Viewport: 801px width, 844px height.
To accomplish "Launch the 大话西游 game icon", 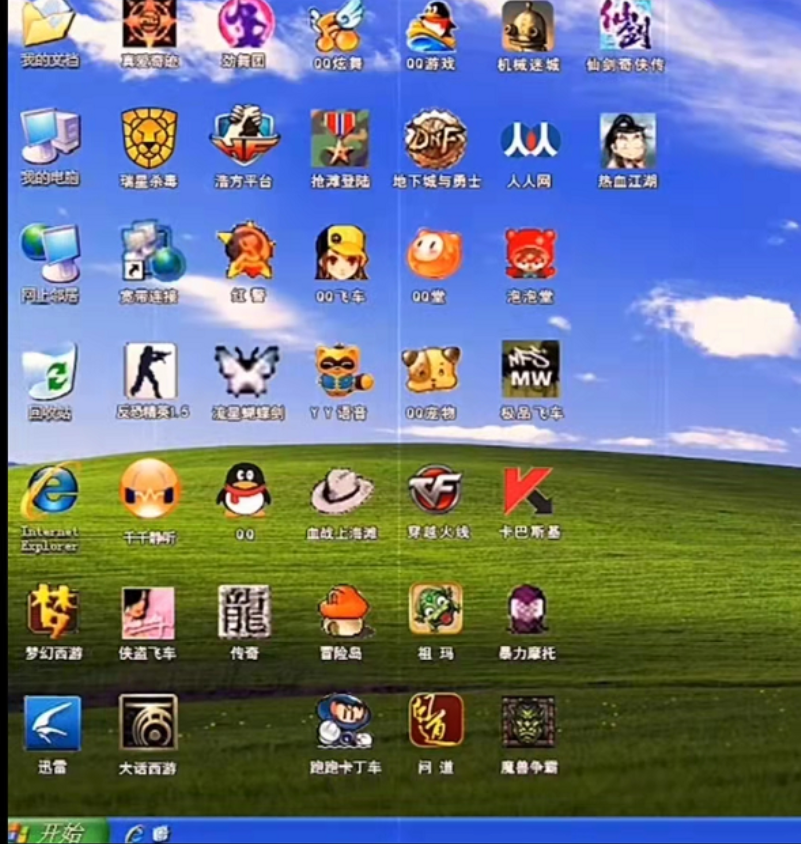I will pos(148,722).
